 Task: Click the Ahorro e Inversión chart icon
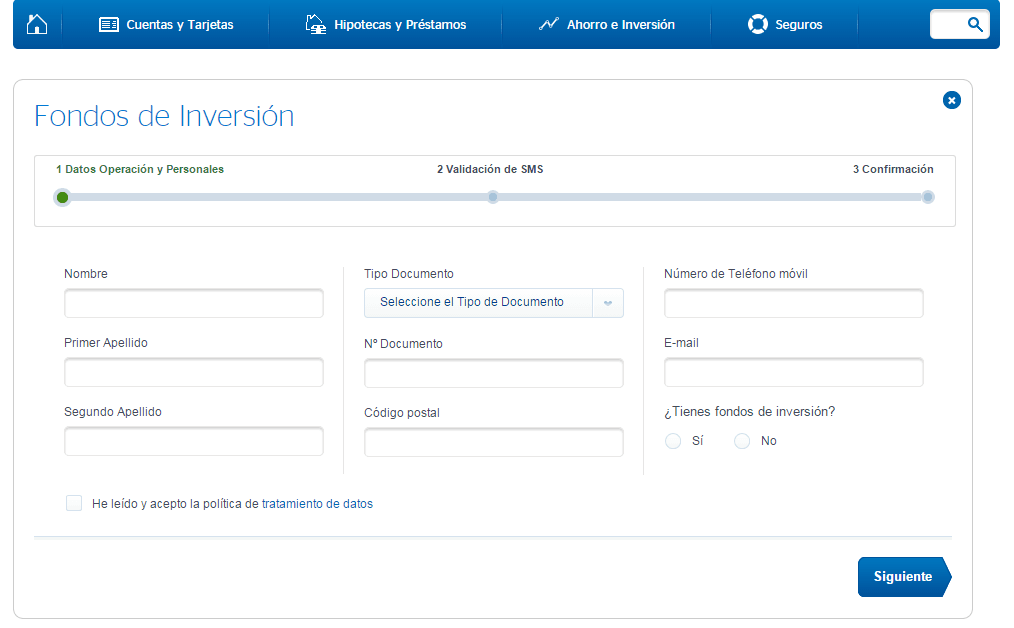[549, 25]
